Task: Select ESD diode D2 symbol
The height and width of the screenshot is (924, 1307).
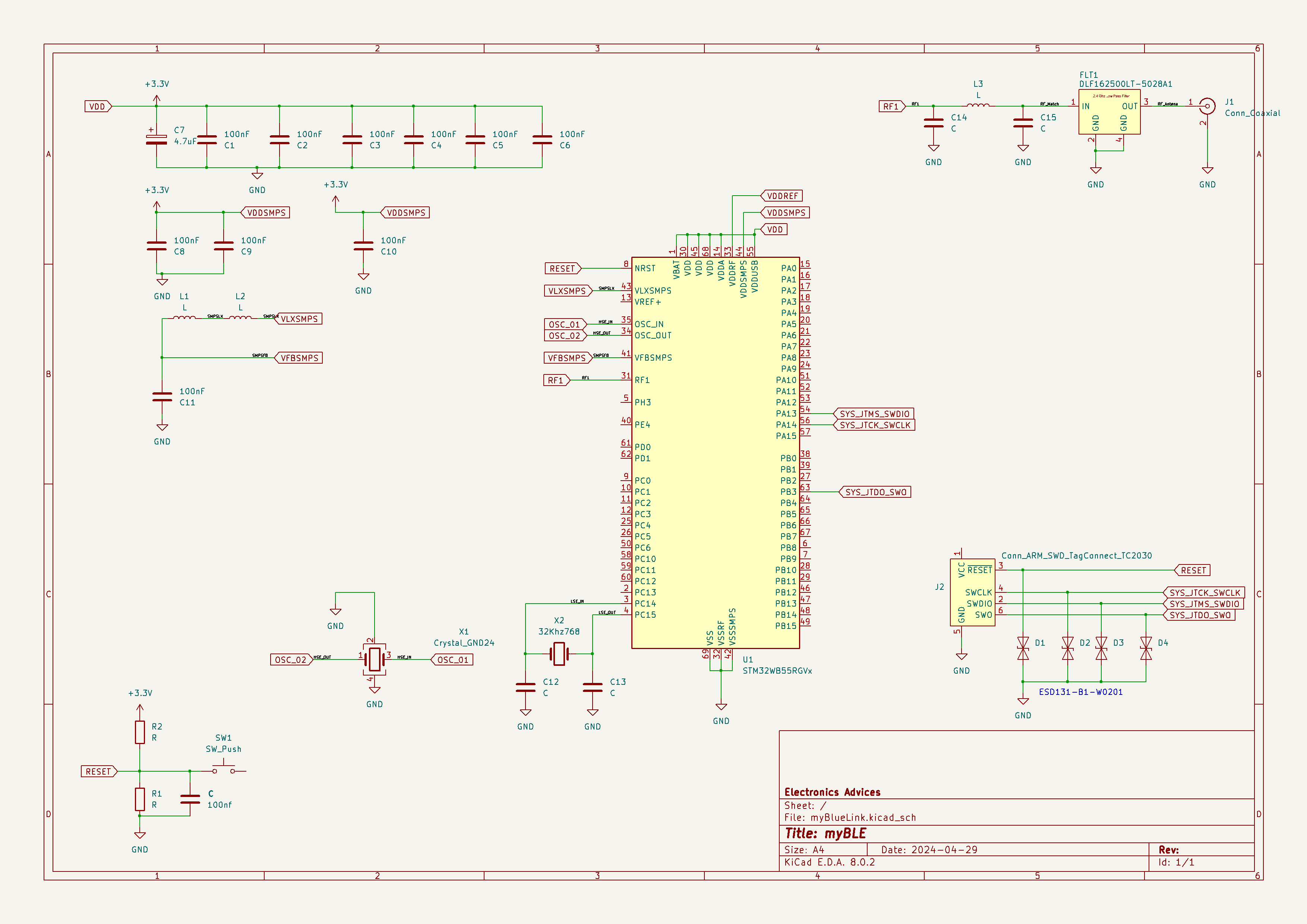Action: click(1067, 648)
